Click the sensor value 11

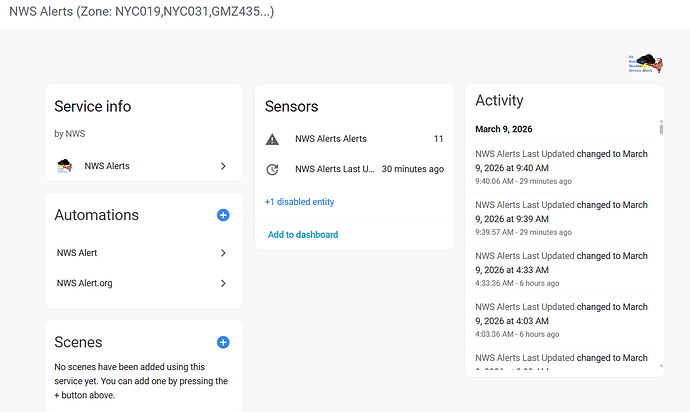tap(438, 139)
